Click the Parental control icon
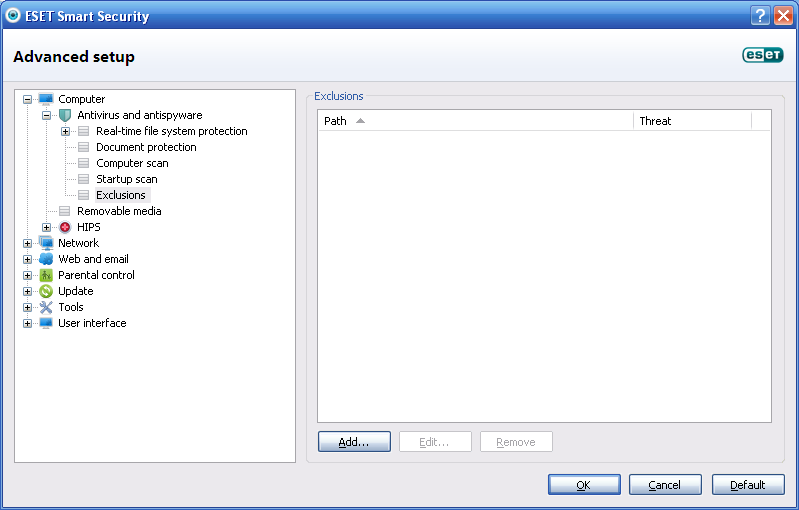 click(x=46, y=275)
